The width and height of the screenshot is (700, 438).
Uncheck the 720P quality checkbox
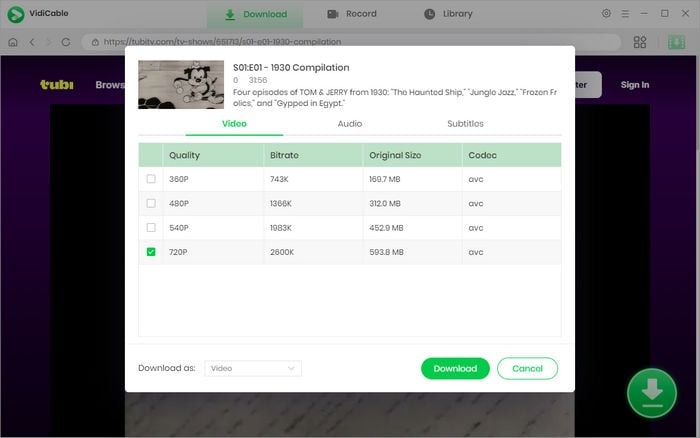[x=151, y=252]
